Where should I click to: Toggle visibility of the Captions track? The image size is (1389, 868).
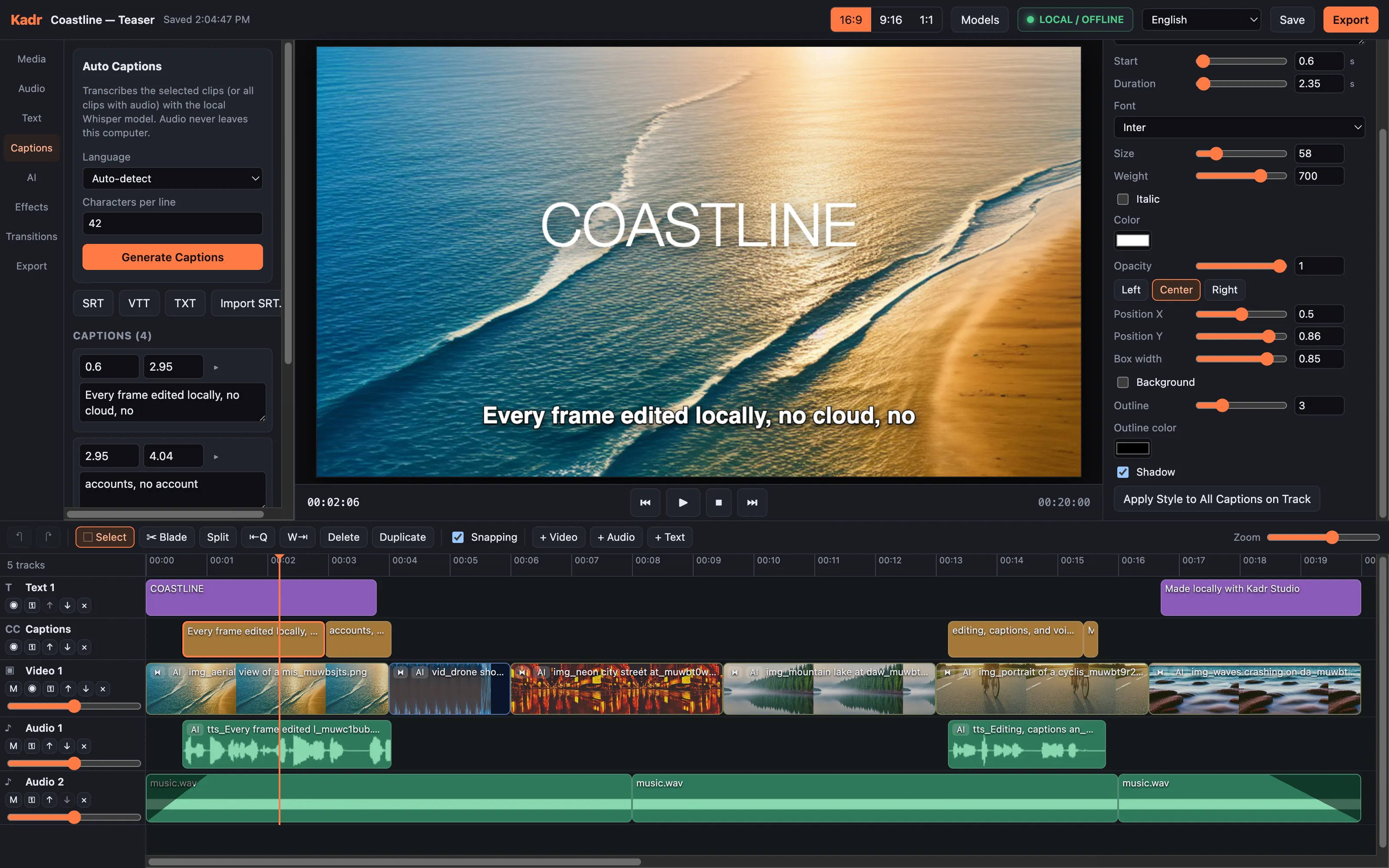pyautogui.click(x=14, y=647)
